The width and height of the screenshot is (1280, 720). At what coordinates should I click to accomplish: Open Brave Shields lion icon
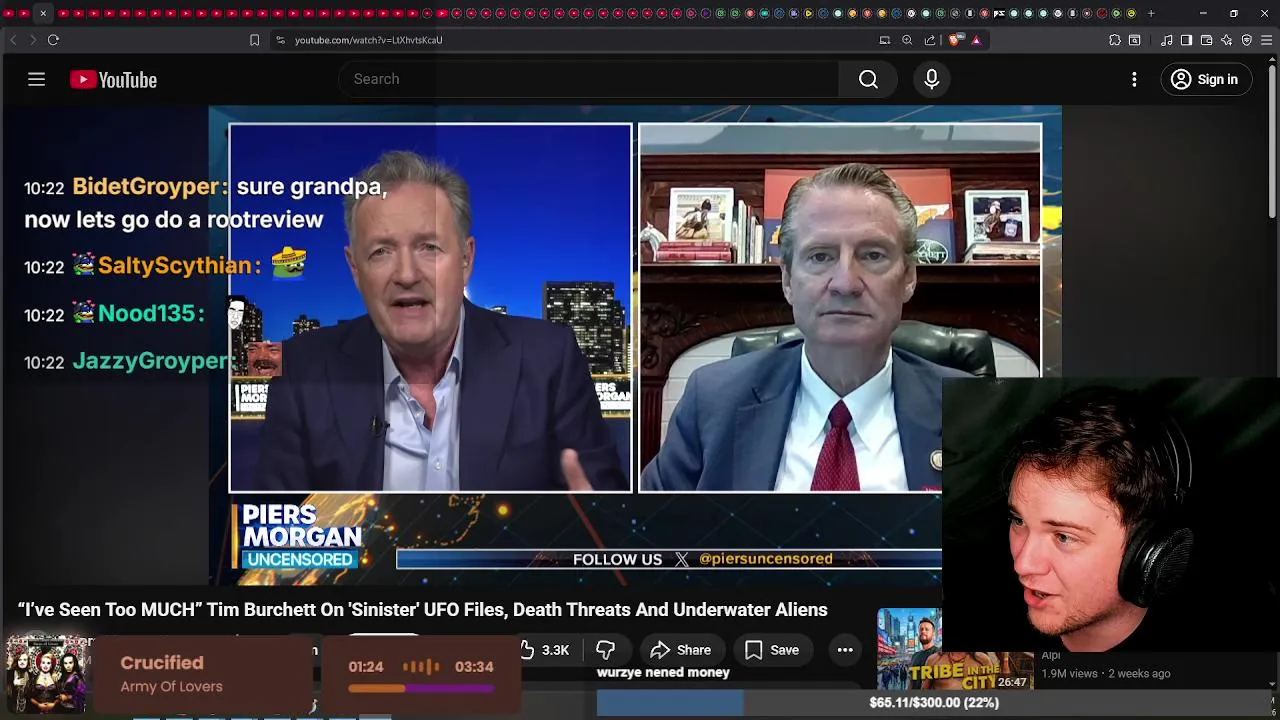[955, 40]
